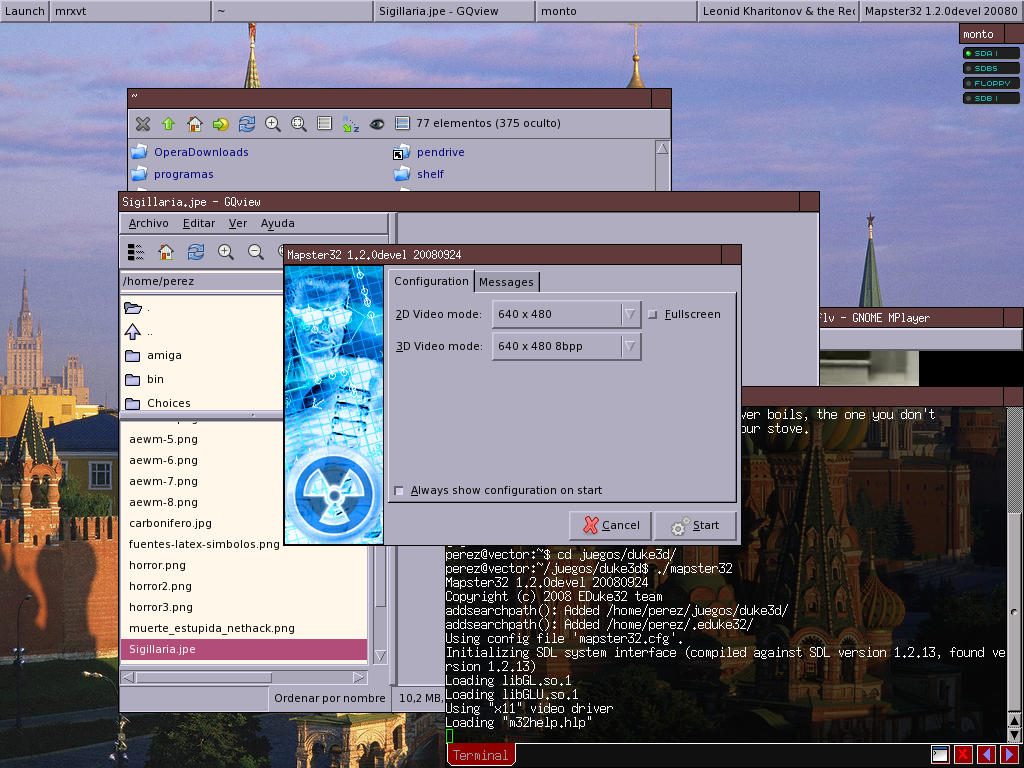Check Always show configuration on start
This screenshot has width=1024, height=768.
399,490
